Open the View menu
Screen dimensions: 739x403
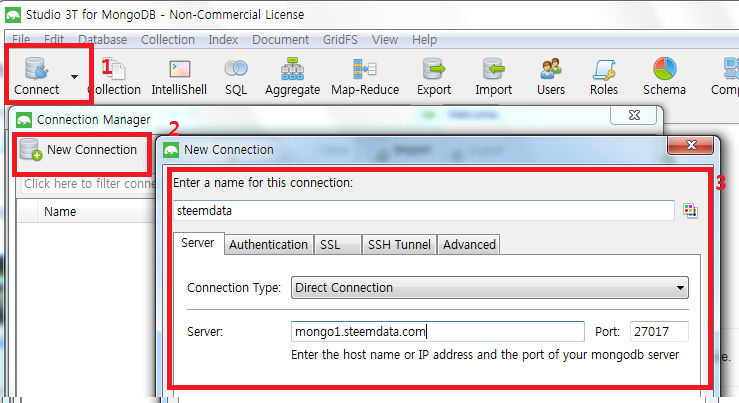(x=385, y=40)
